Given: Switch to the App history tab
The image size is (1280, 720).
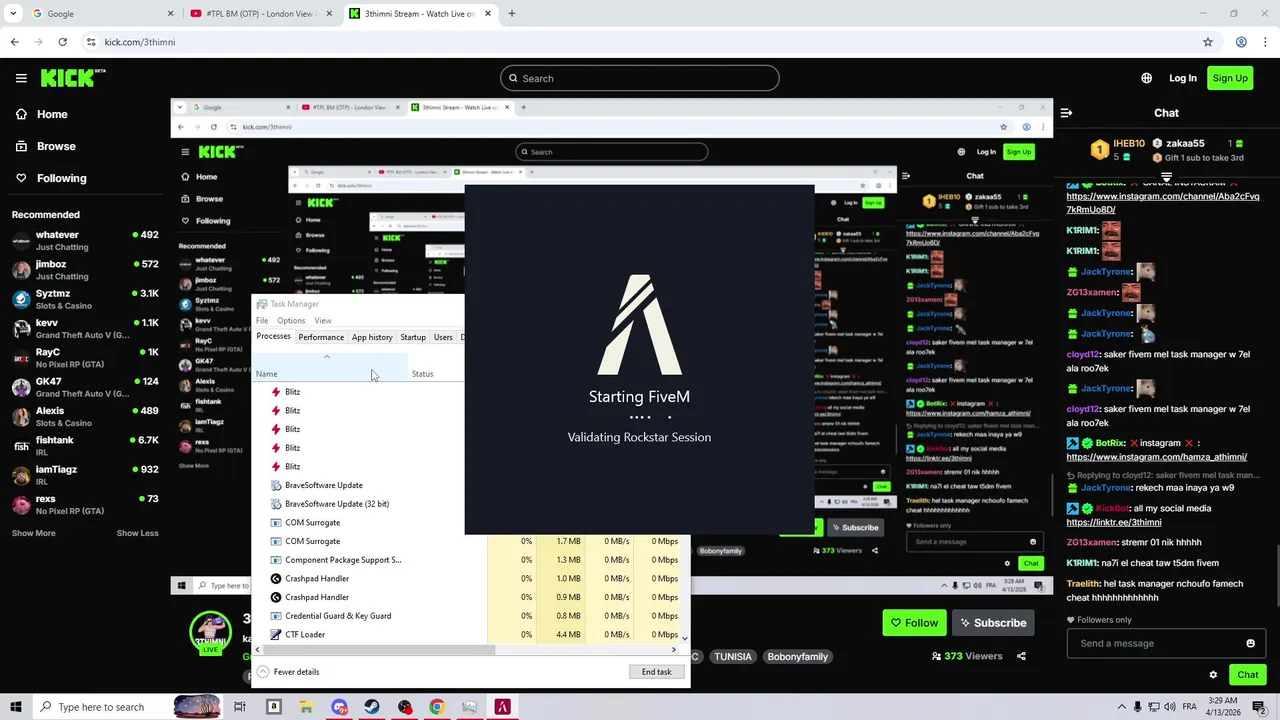Looking at the screenshot, I should coord(372,337).
